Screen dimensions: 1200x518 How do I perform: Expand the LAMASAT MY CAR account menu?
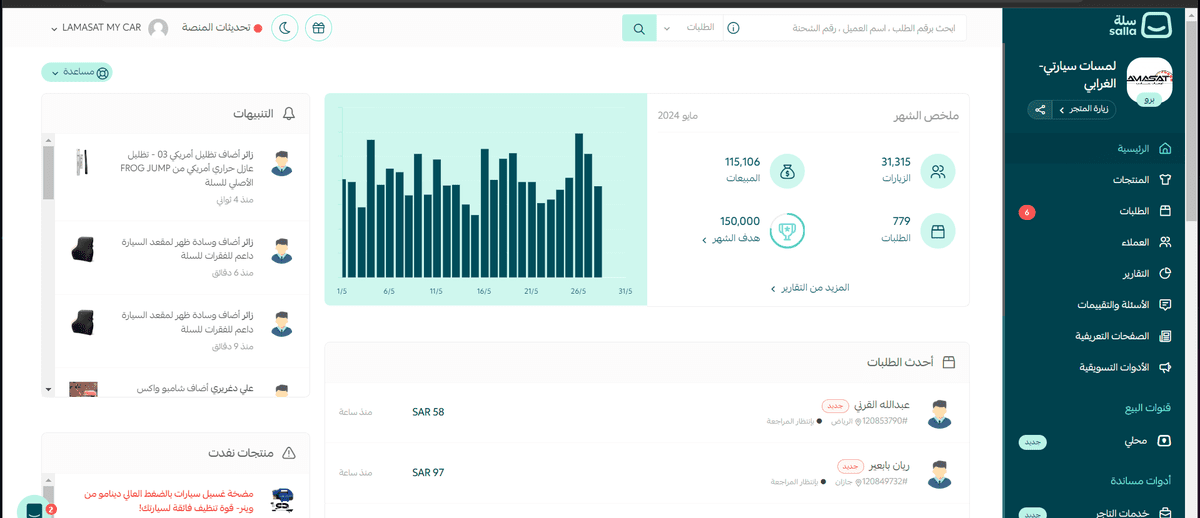pos(96,28)
